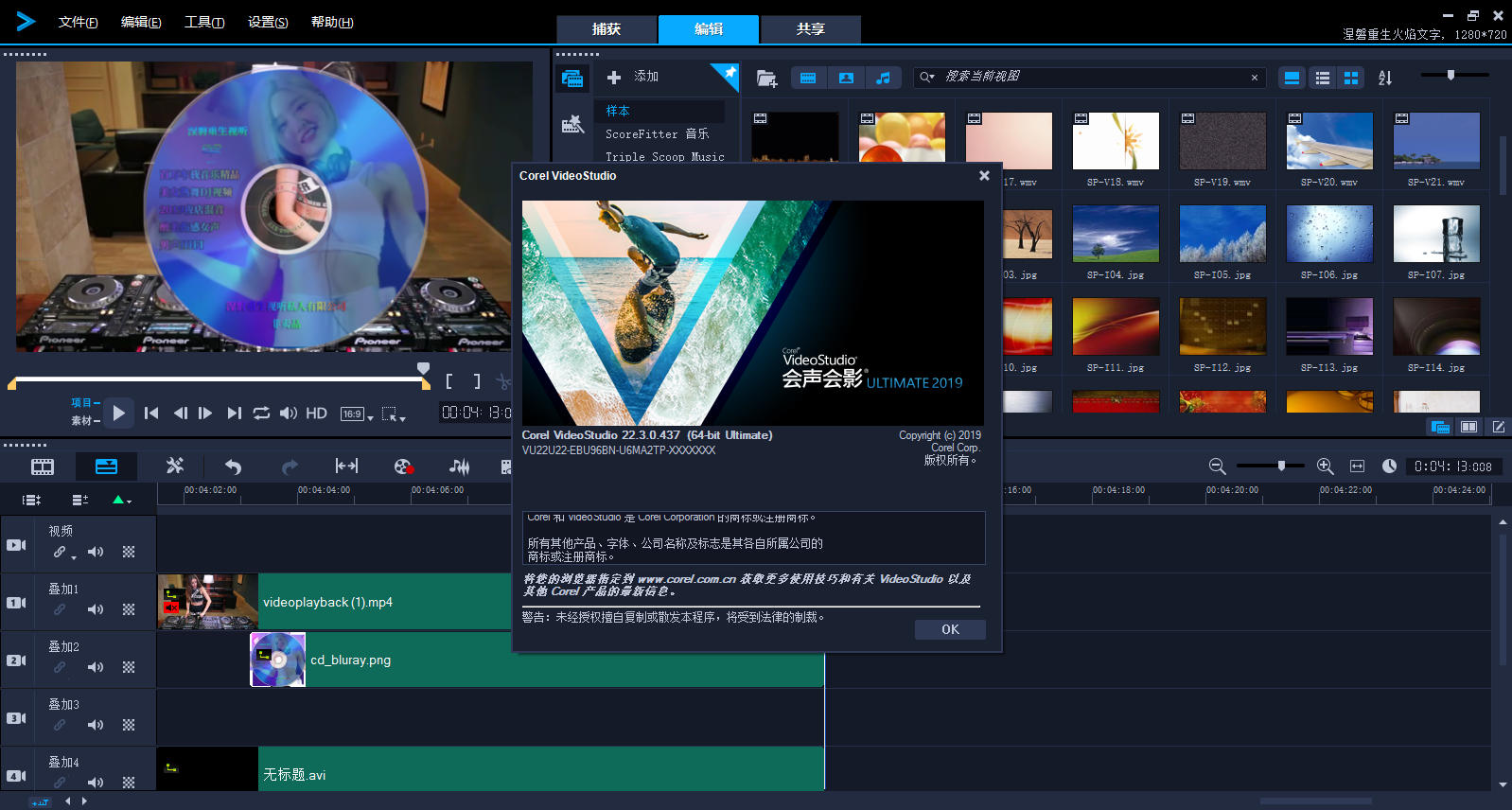
Task: Redo the last action
Action: tap(290, 467)
